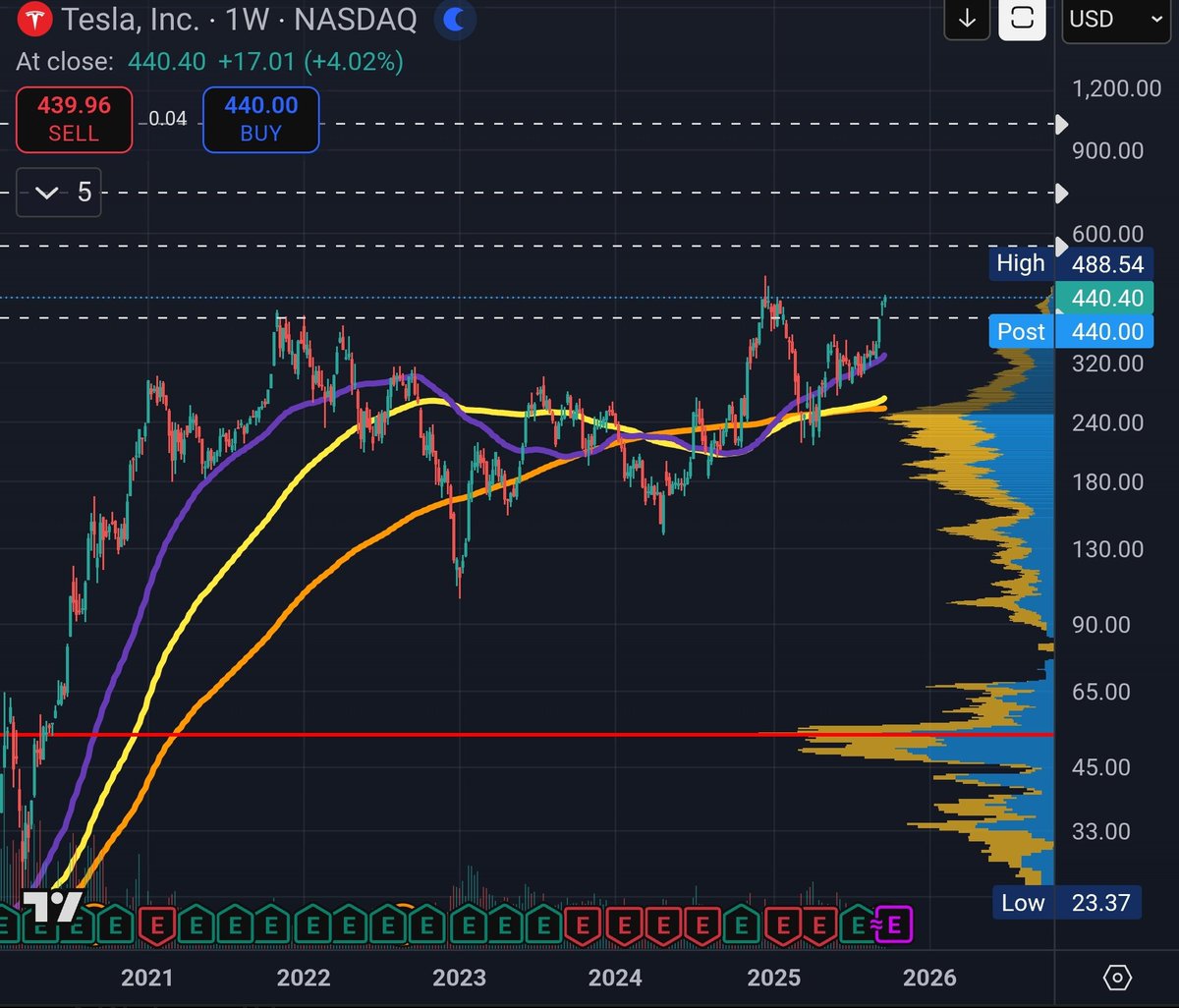Select the green 440.40 last price label
The image size is (1179, 1008).
click(x=1103, y=298)
